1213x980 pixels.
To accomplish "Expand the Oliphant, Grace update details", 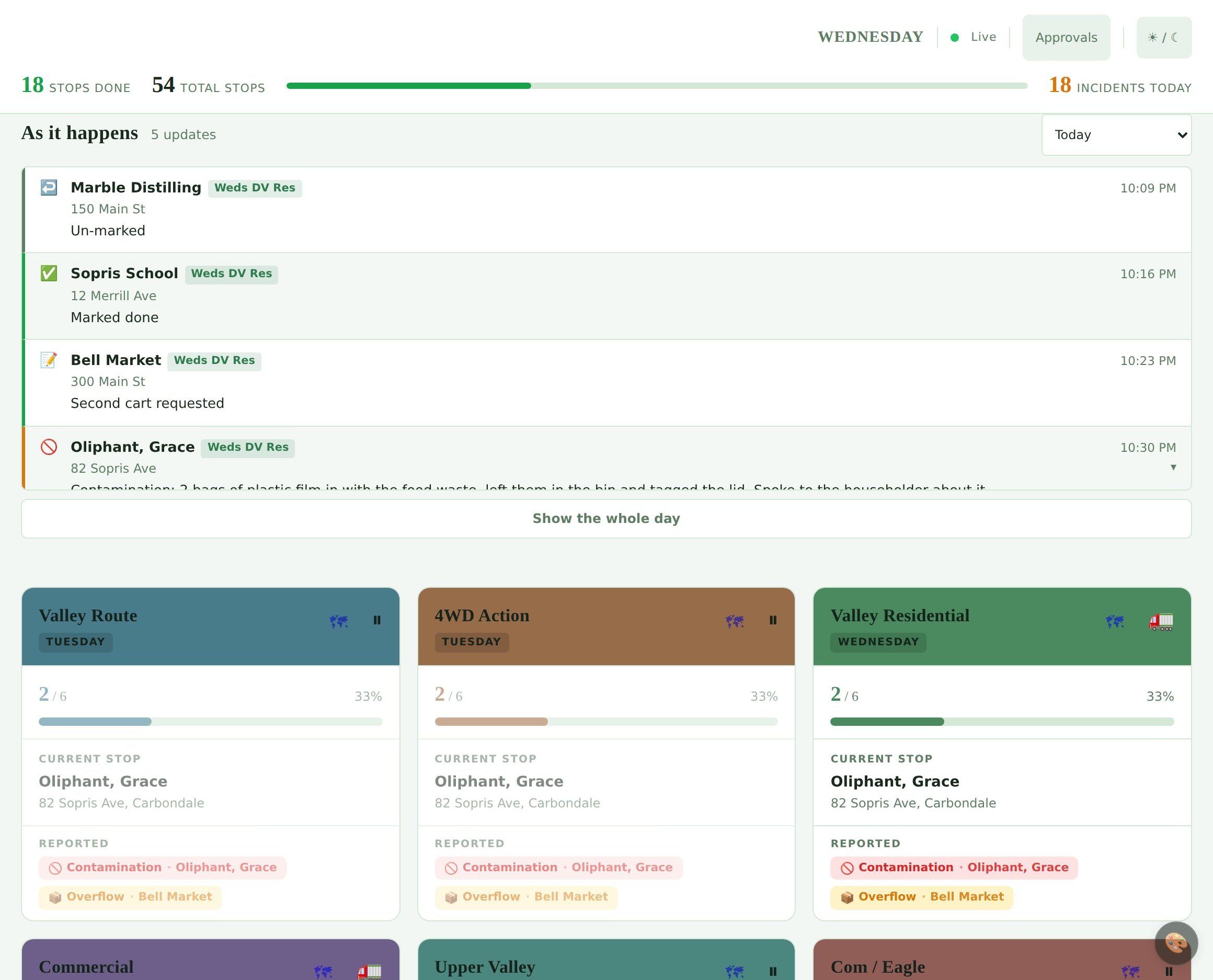I will pos(1173,467).
